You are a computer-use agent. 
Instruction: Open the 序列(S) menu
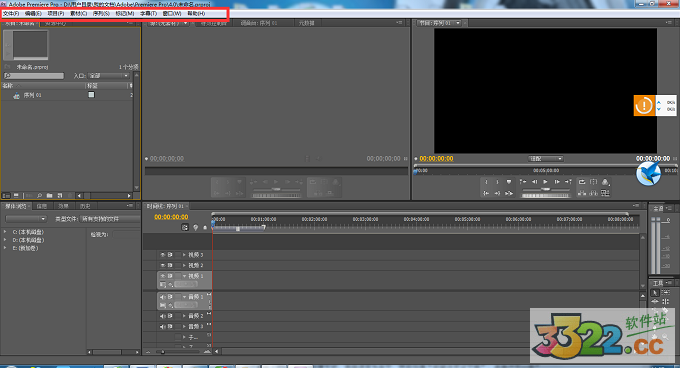click(x=101, y=13)
